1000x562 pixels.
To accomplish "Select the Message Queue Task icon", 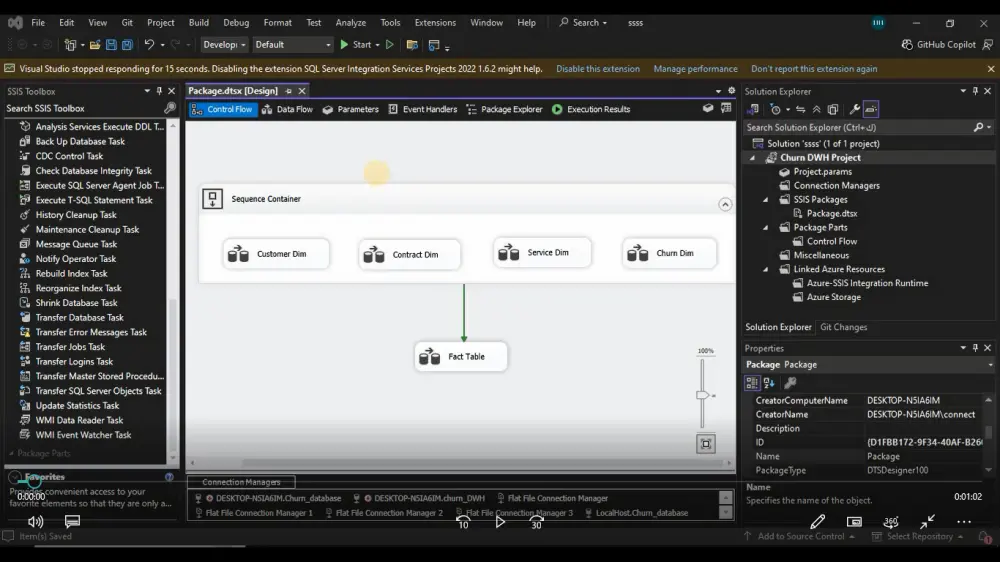I will point(25,244).
